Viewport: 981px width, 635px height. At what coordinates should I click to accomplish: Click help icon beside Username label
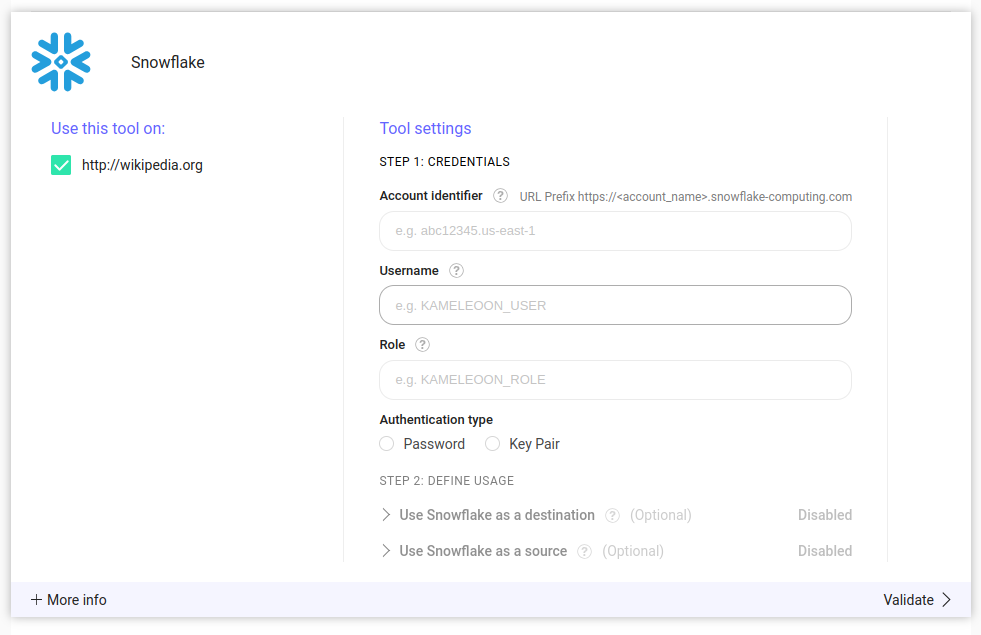[x=456, y=270]
